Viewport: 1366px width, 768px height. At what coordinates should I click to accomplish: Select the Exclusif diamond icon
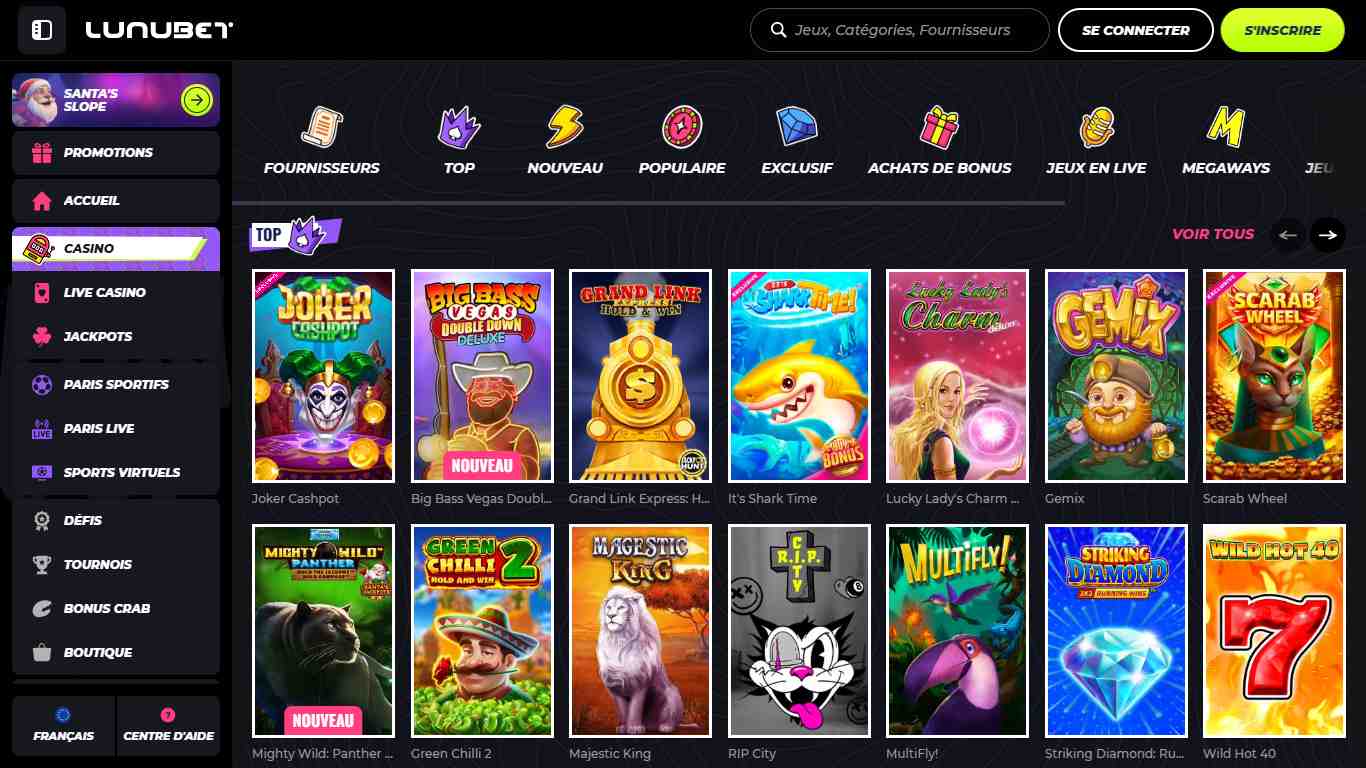pyautogui.click(x=797, y=127)
